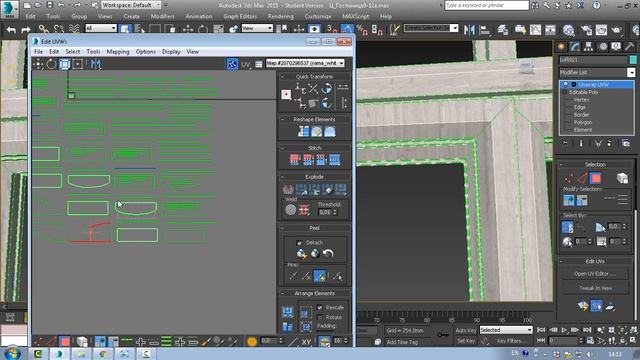Image resolution: width=640 pixels, height=360 pixels.
Task: Click the Angle Snap toggle icon
Action: click(347, 29)
